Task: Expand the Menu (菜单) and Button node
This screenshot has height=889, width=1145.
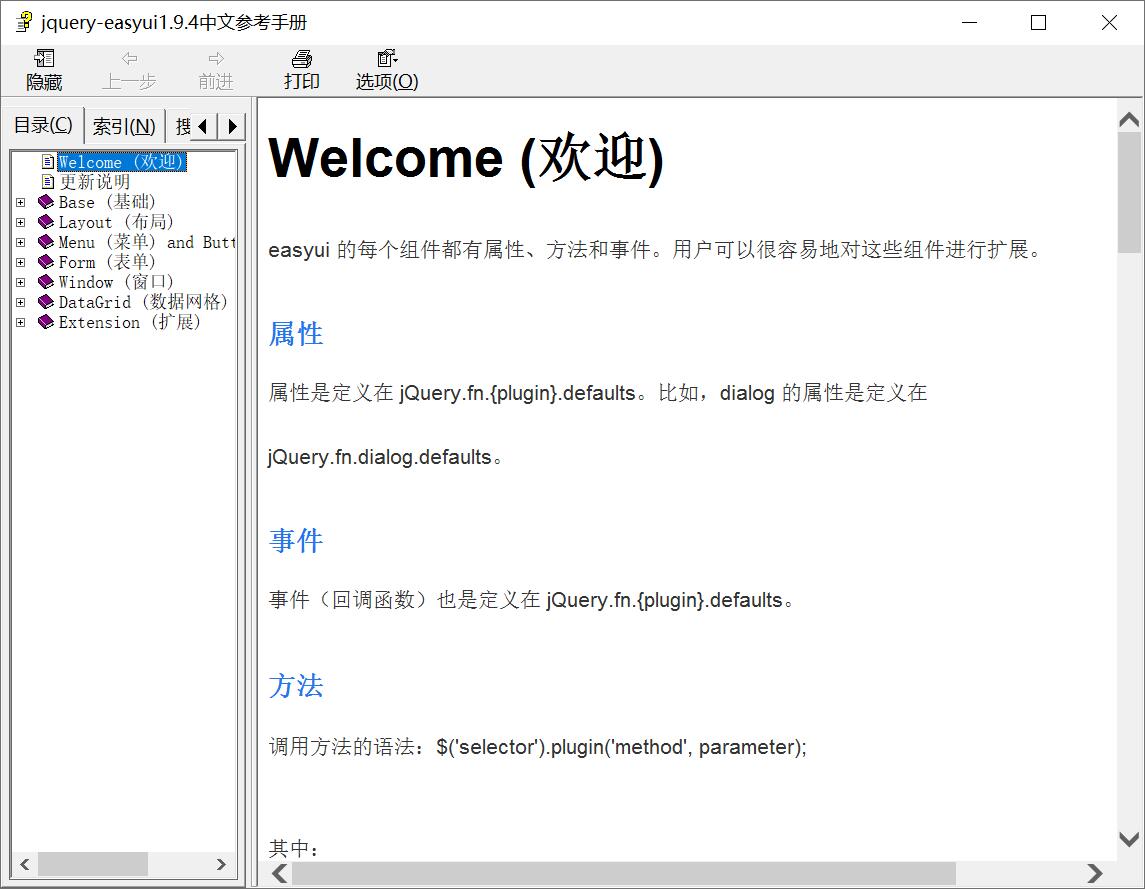Action: click(x=20, y=243)
